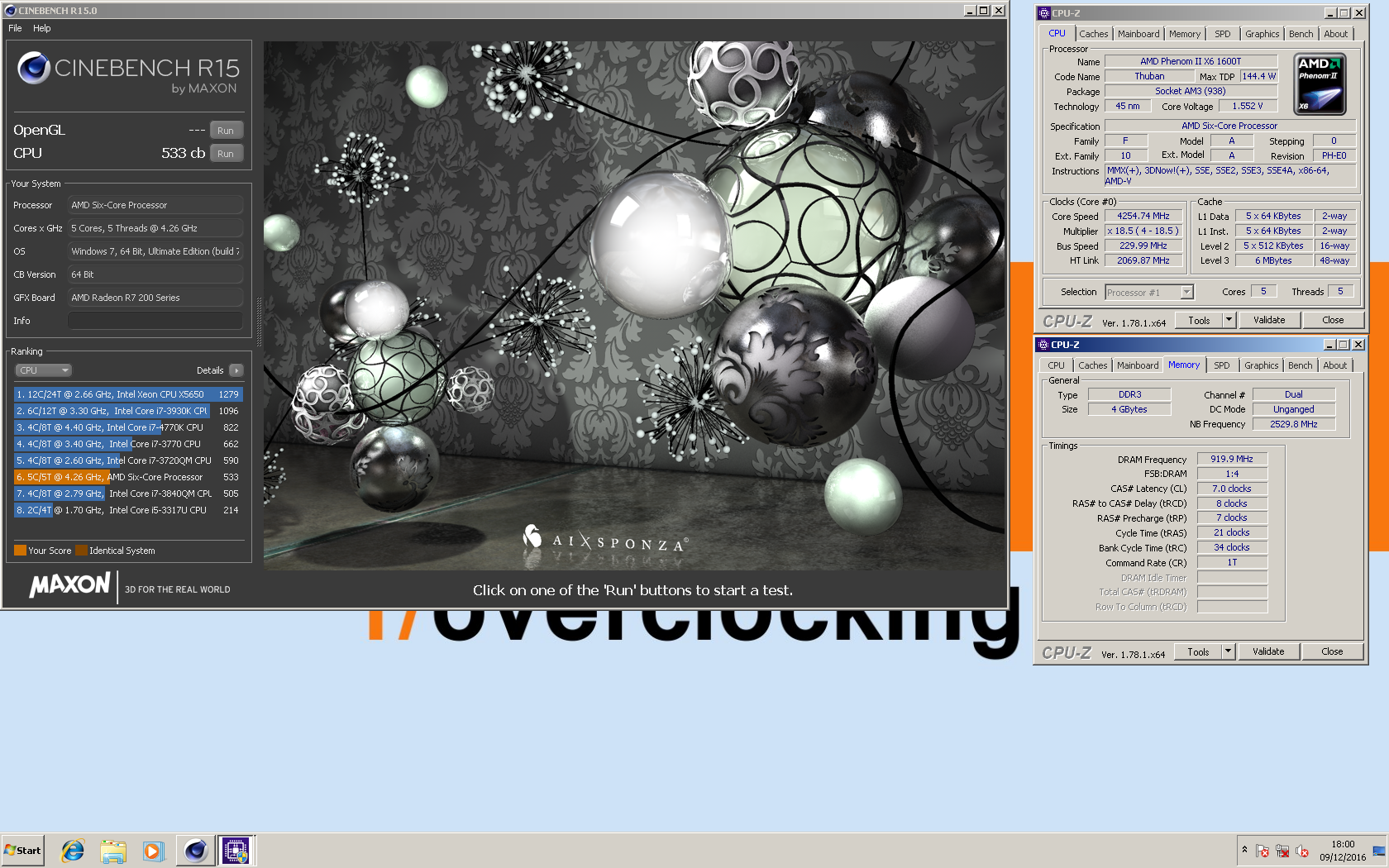This screenshot has width=1389, height=868.
Task: Launch Windows Media Player from the taskbar
Action: 153,850
